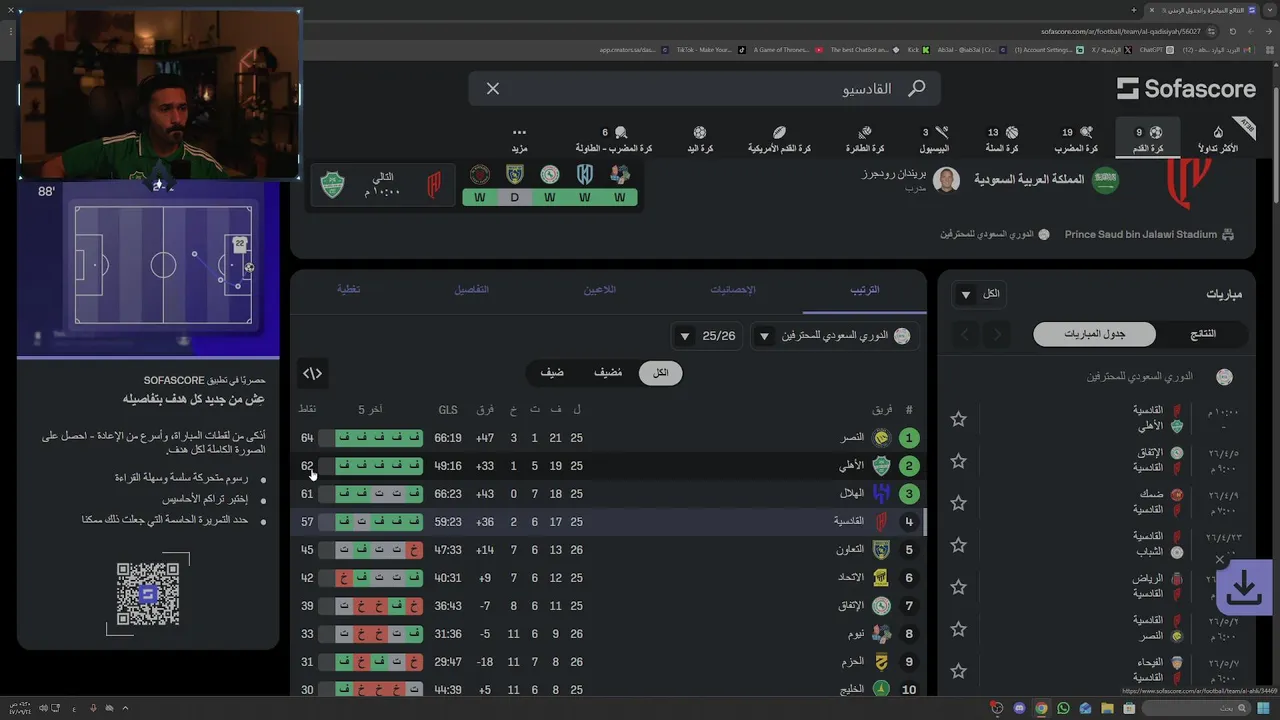Click into the search field containing القادسيو
The width and height of the screenshot is (1280, 720).
(704, 89)
